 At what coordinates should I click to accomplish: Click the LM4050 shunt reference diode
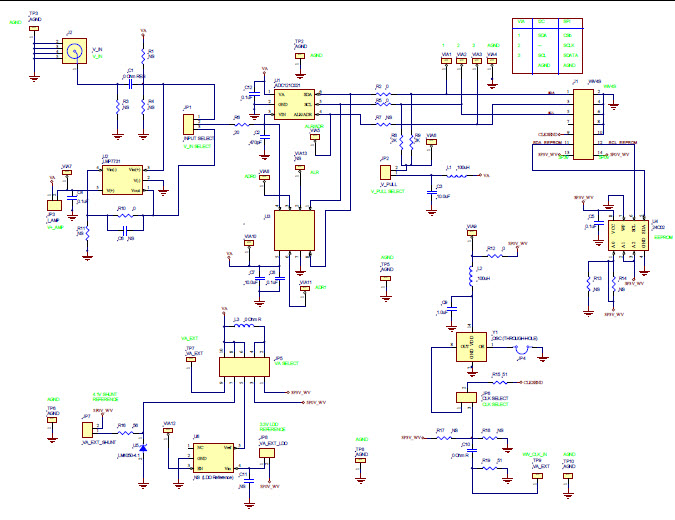tap(142, 447)
